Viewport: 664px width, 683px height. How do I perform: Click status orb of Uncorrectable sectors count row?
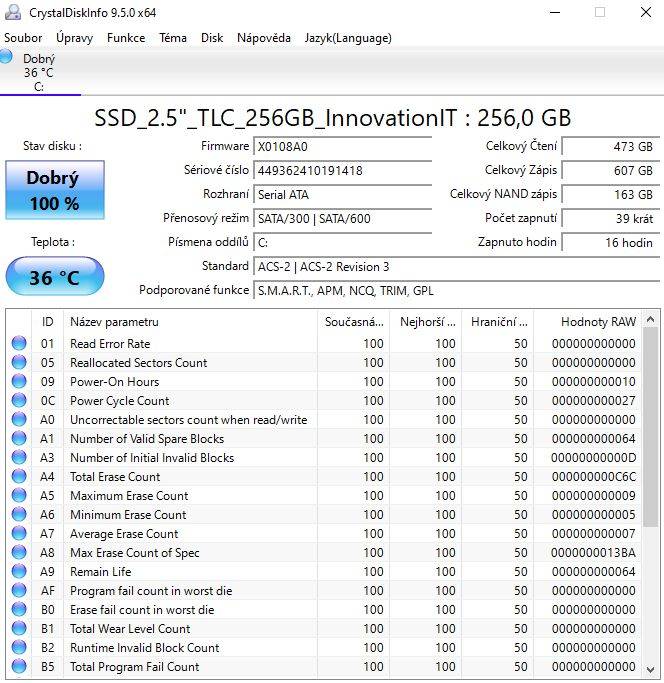[x=19, y=419]
